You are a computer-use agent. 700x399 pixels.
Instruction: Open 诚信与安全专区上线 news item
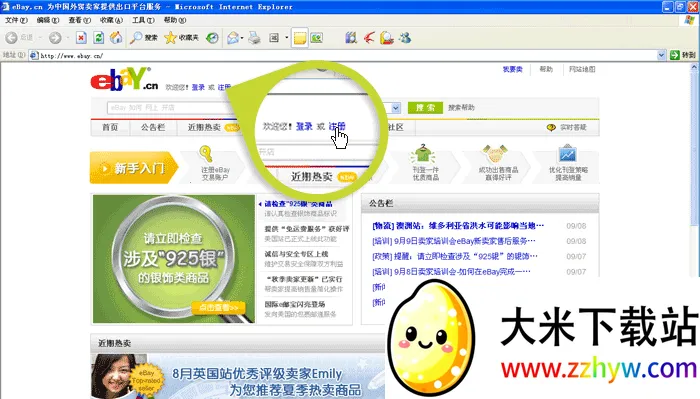[296, 254]
